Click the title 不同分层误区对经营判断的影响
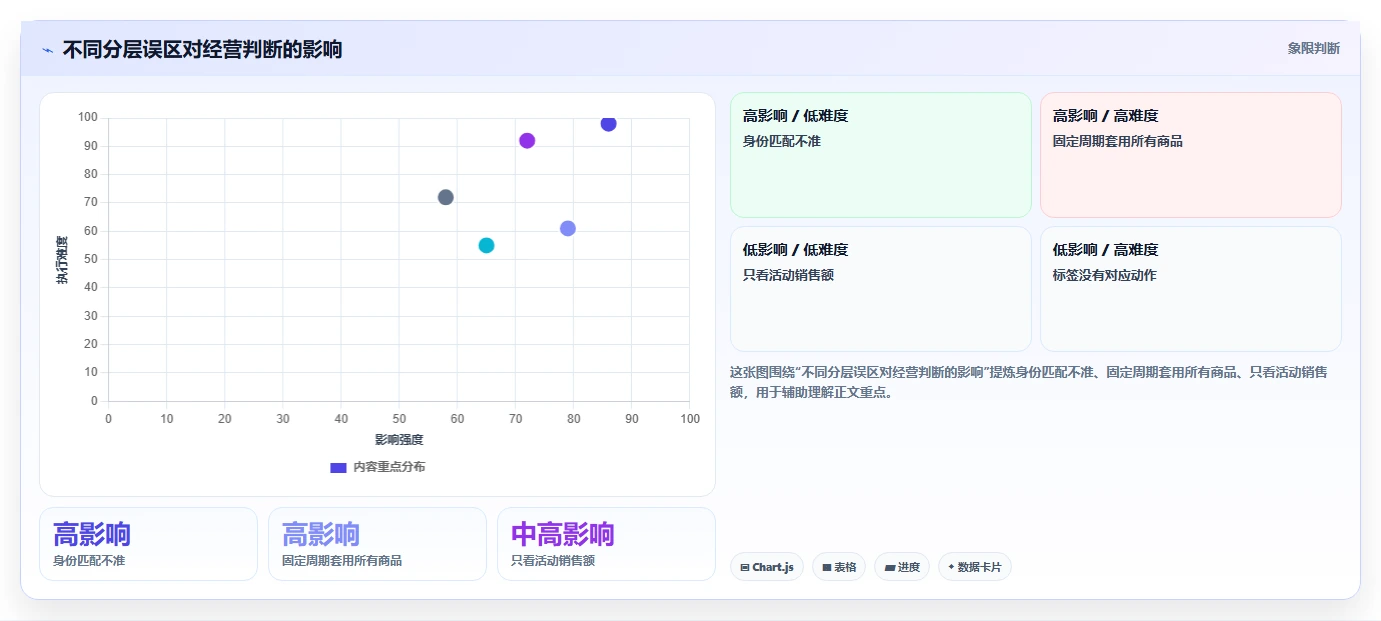The width and height of the screenshot is (1381, 621). [x=202, y=49]
